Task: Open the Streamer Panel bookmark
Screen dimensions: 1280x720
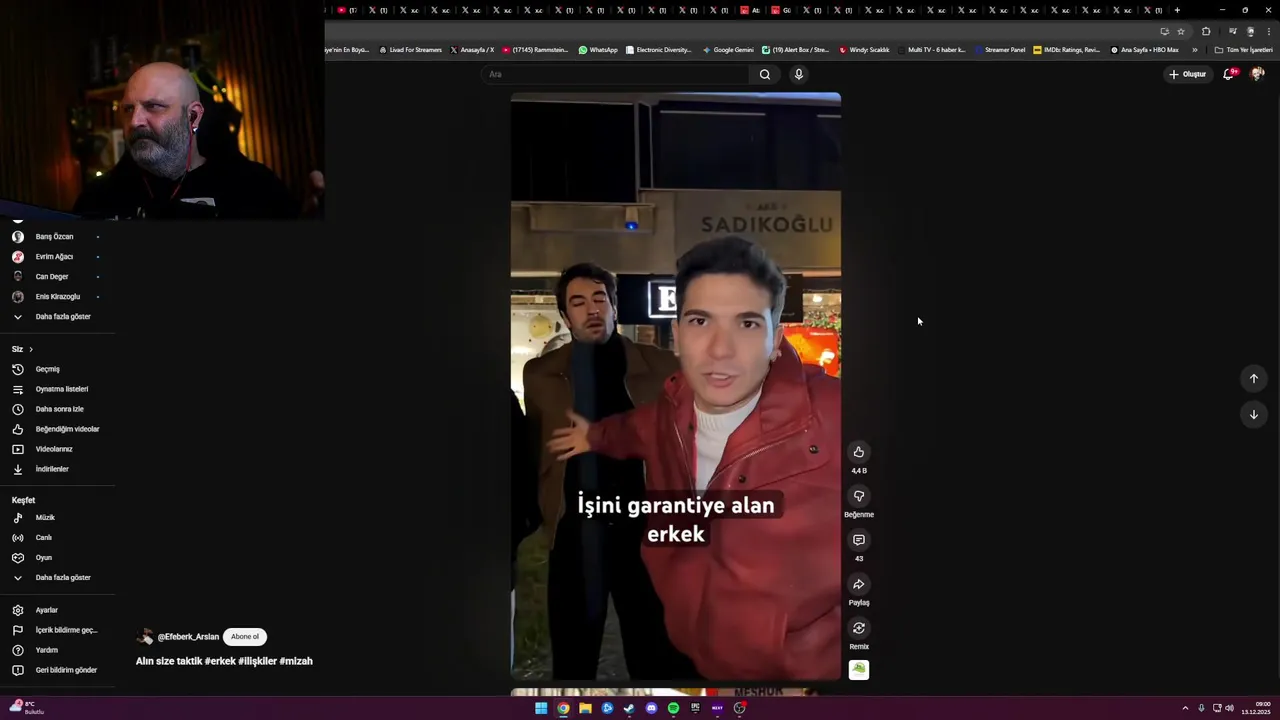Action: coord(1000,50)
